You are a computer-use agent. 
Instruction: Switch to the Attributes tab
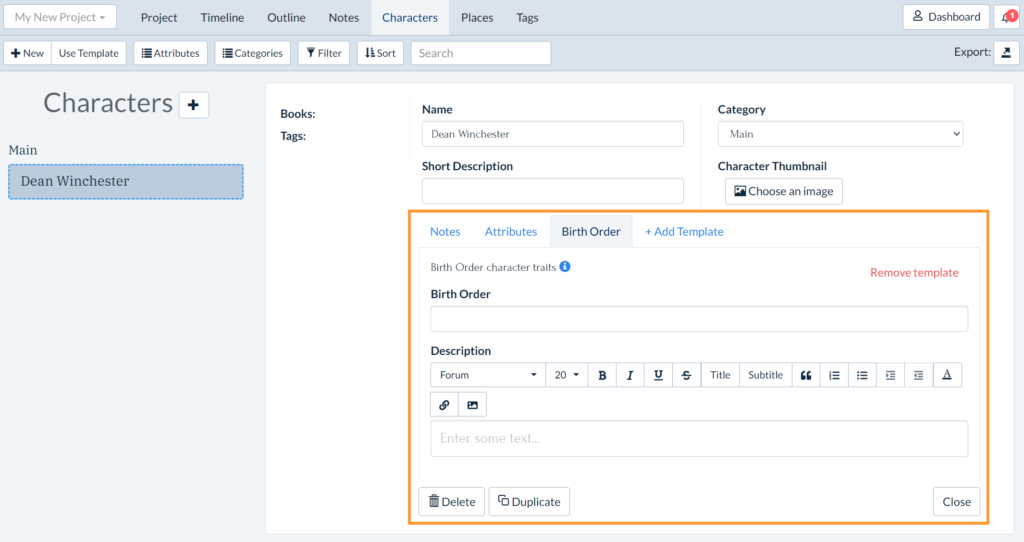(x=511, y=231)
